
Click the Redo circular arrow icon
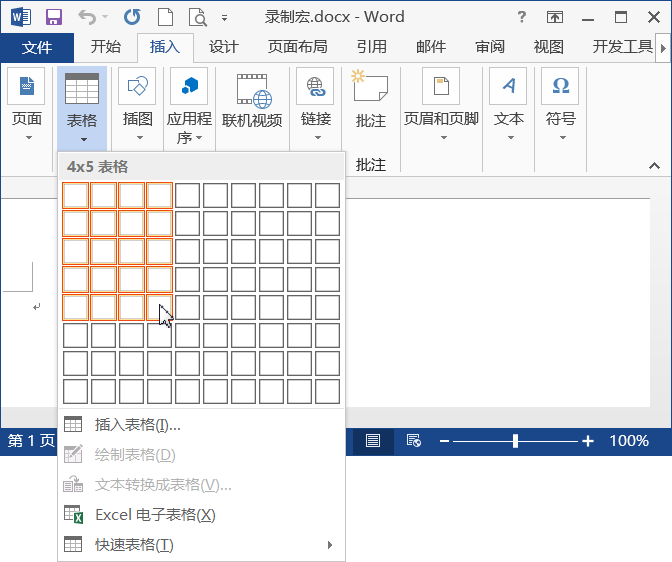pyautogui.click(x=132, y=17)
